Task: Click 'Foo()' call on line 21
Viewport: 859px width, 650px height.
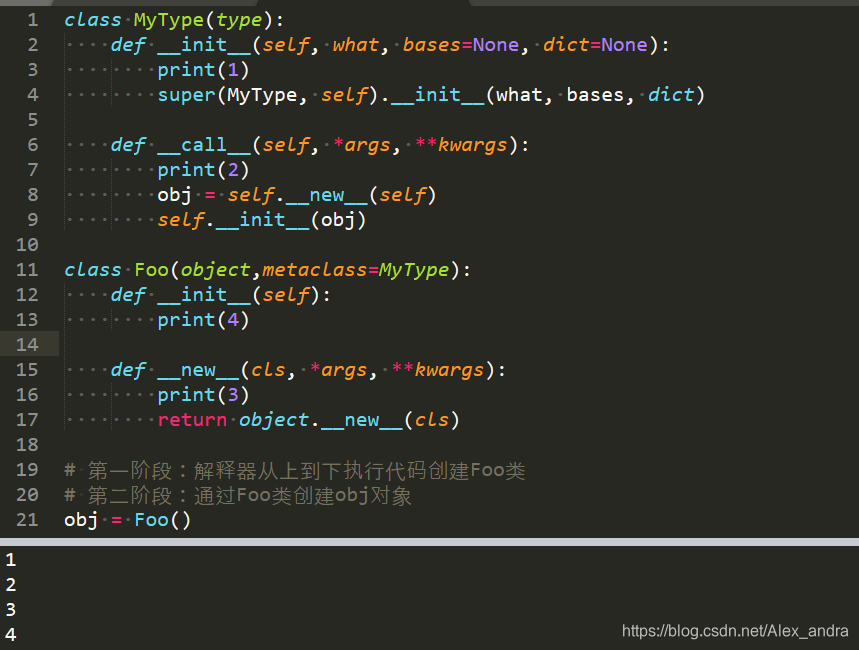Action: (163, 520)
